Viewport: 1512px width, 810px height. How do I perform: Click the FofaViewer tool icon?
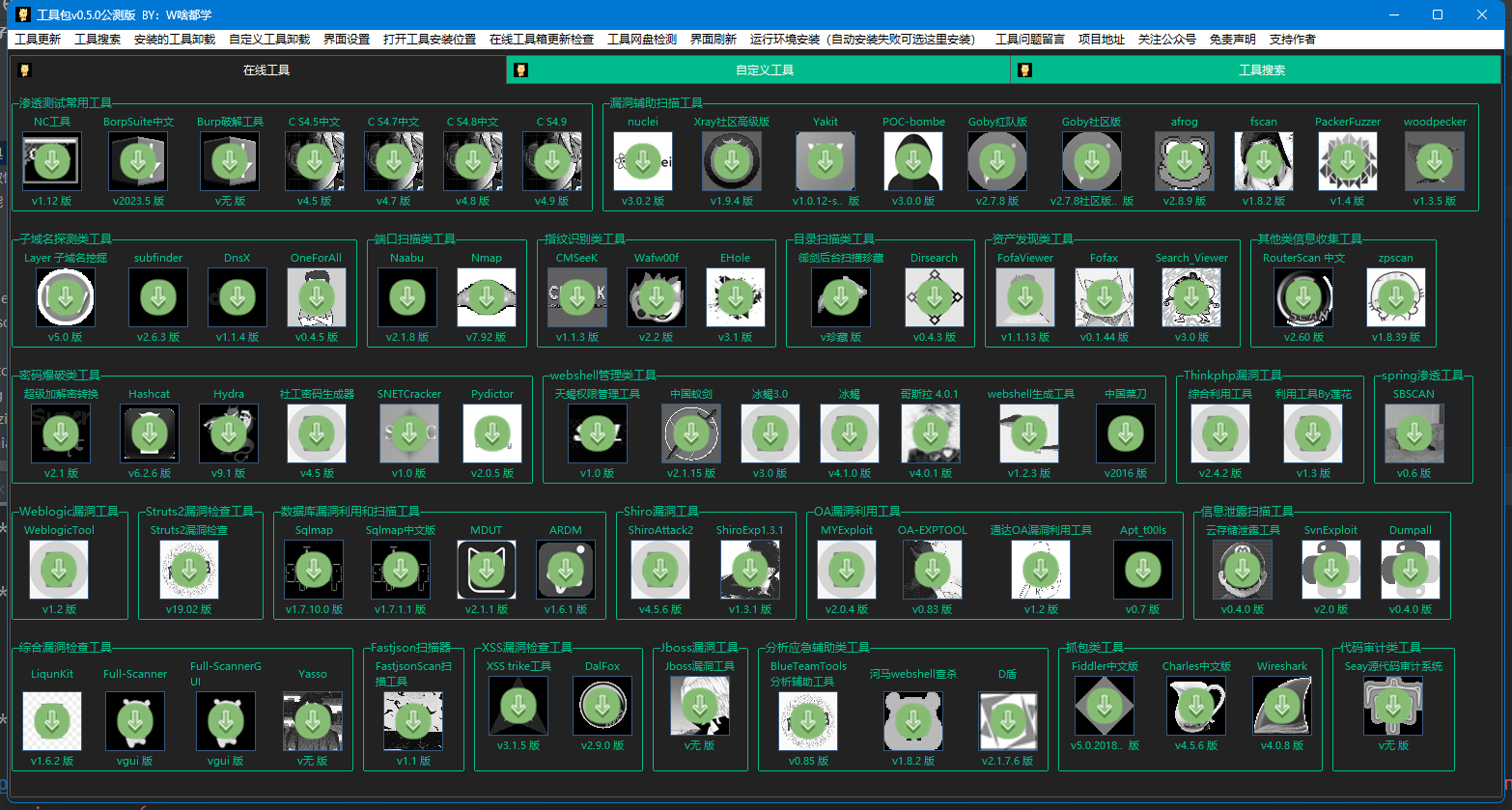1025,297
